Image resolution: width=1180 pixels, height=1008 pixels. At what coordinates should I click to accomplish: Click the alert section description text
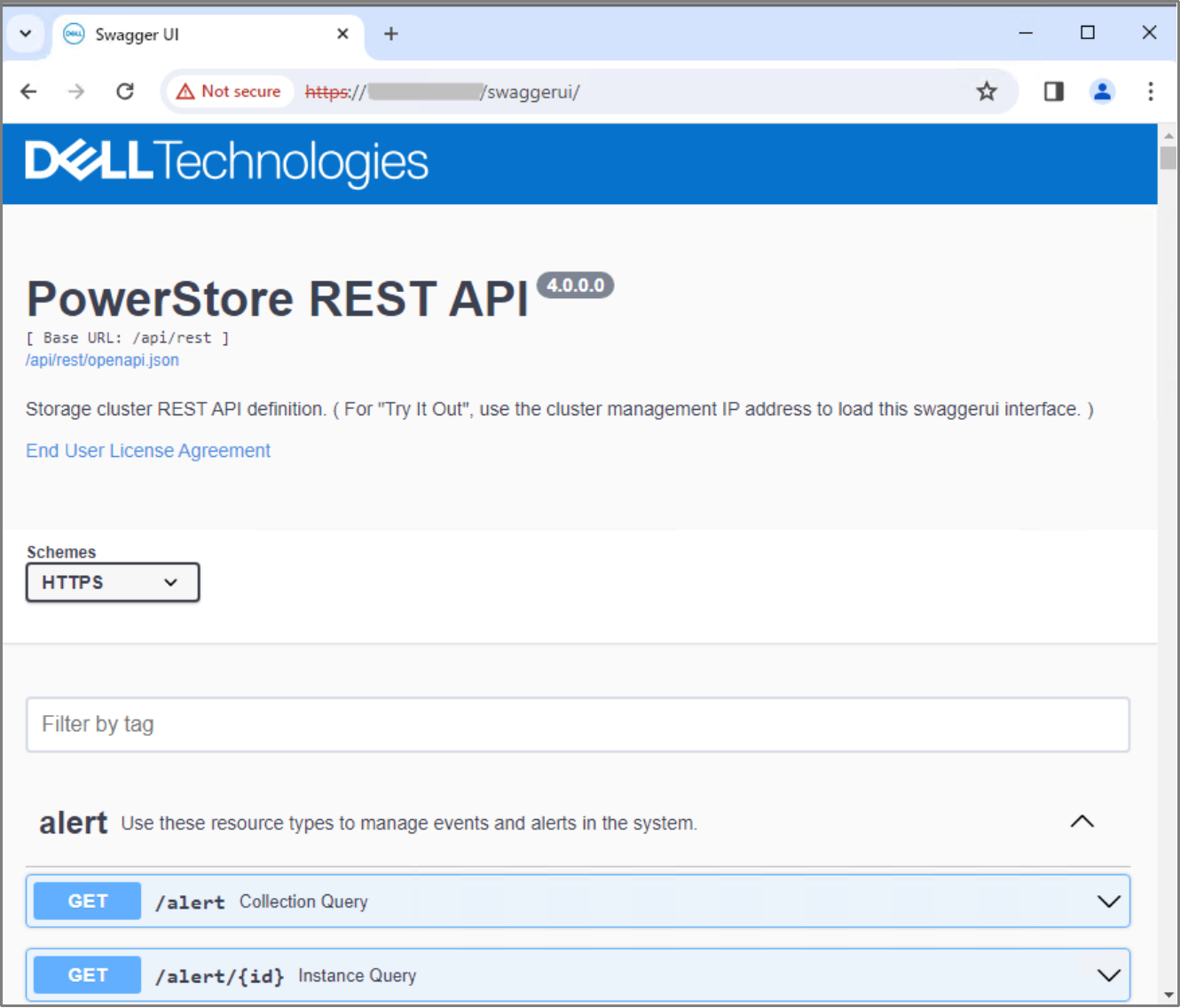tap(409, 823)
